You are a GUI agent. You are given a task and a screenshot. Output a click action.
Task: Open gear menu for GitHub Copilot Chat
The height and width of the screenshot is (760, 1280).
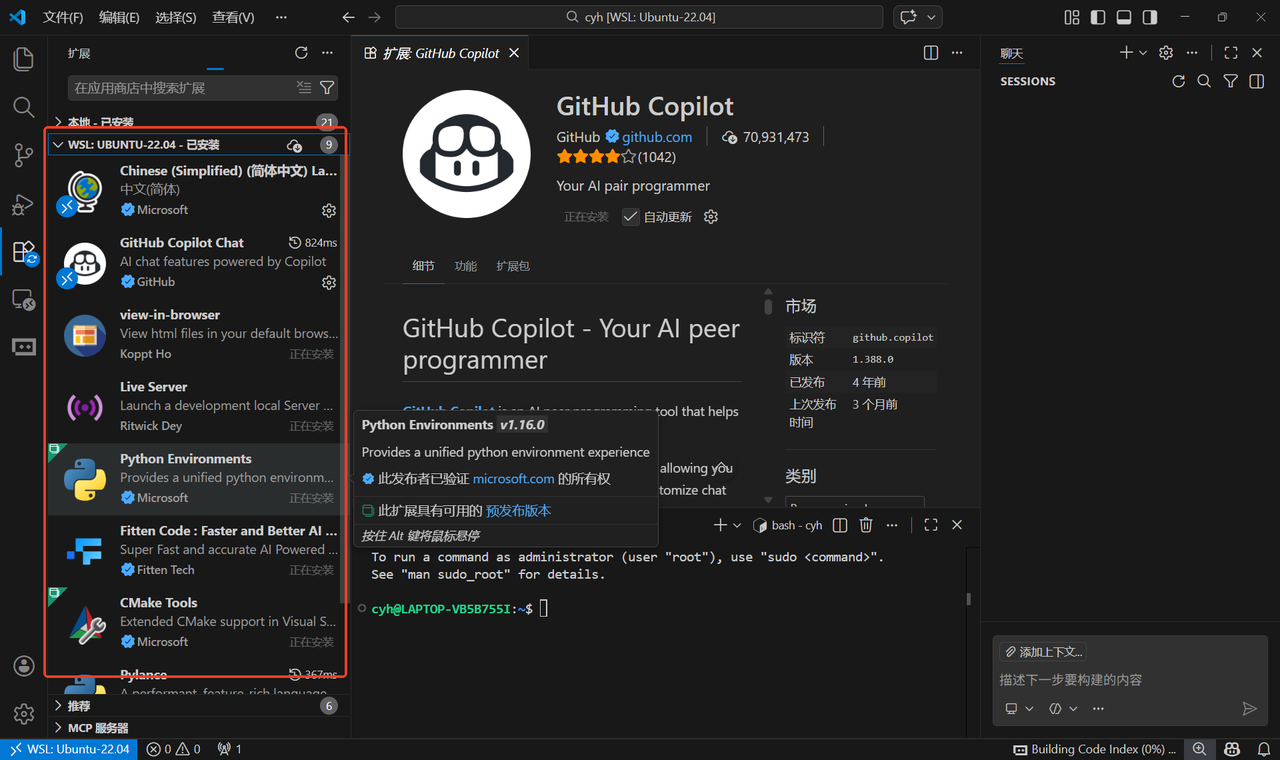point(329,283)
